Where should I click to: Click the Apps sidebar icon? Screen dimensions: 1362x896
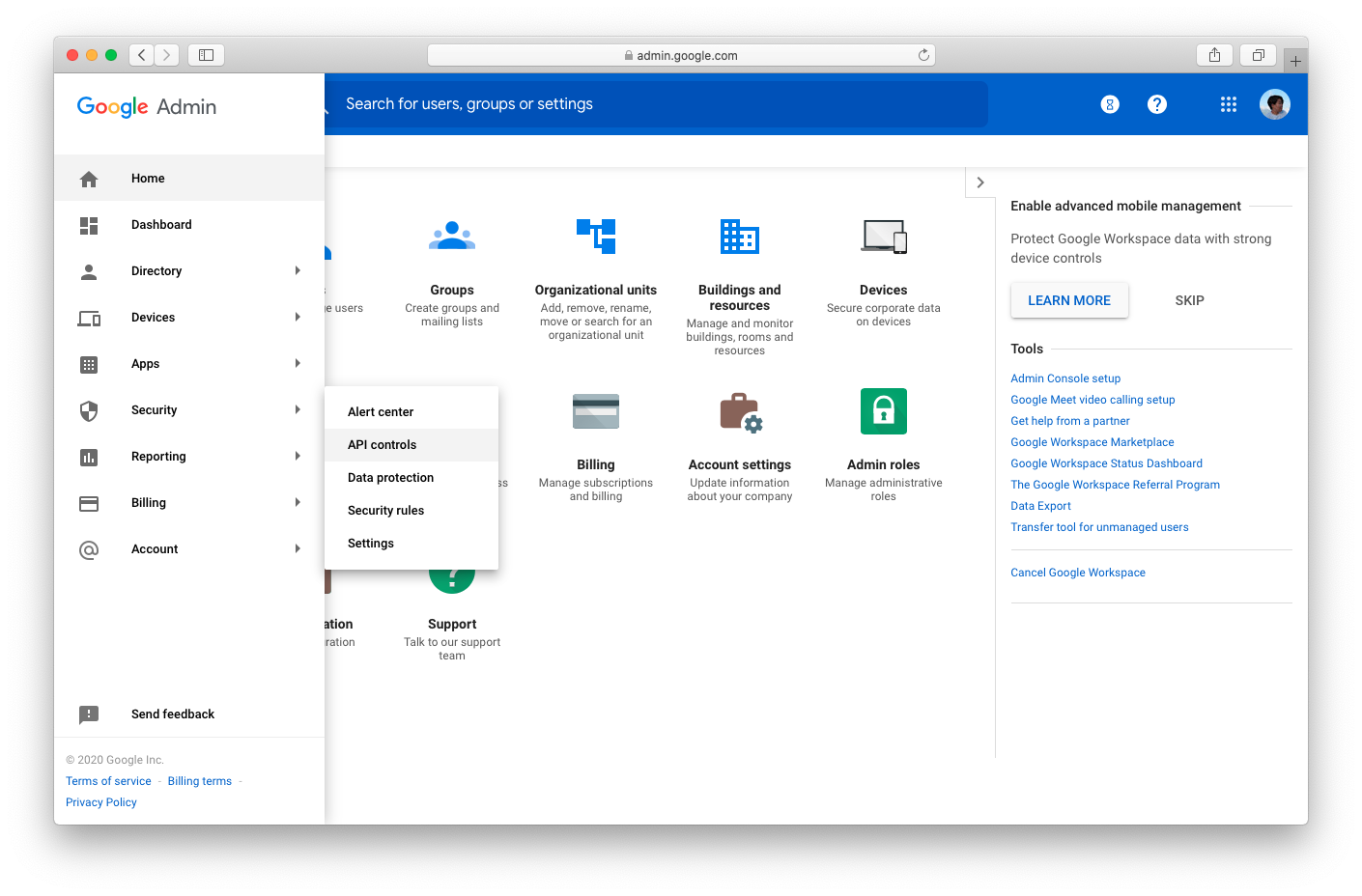[89, 364]
